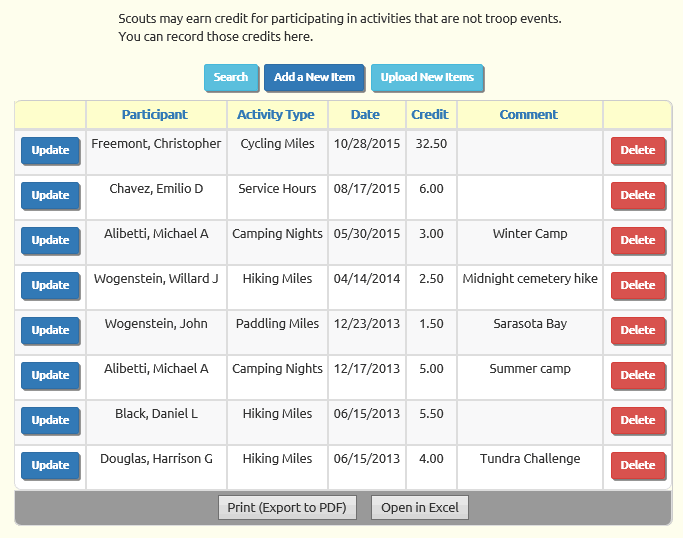Delete the Tundra Challenge entry
Image resolution: width=683 pixels, height=538 pixels.
tap(638, 466)
